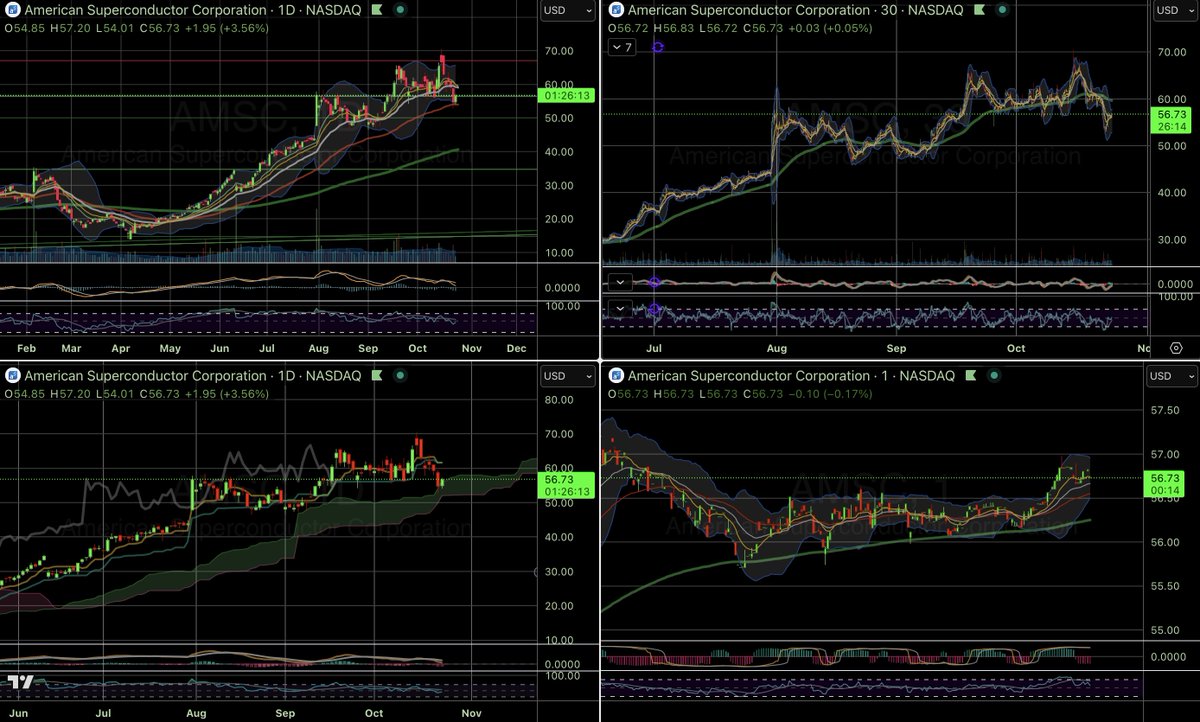Click the market status dot in the bottom-left 1D chart
The height and width of the screenshot is (722, 1200).
point(400,376)
